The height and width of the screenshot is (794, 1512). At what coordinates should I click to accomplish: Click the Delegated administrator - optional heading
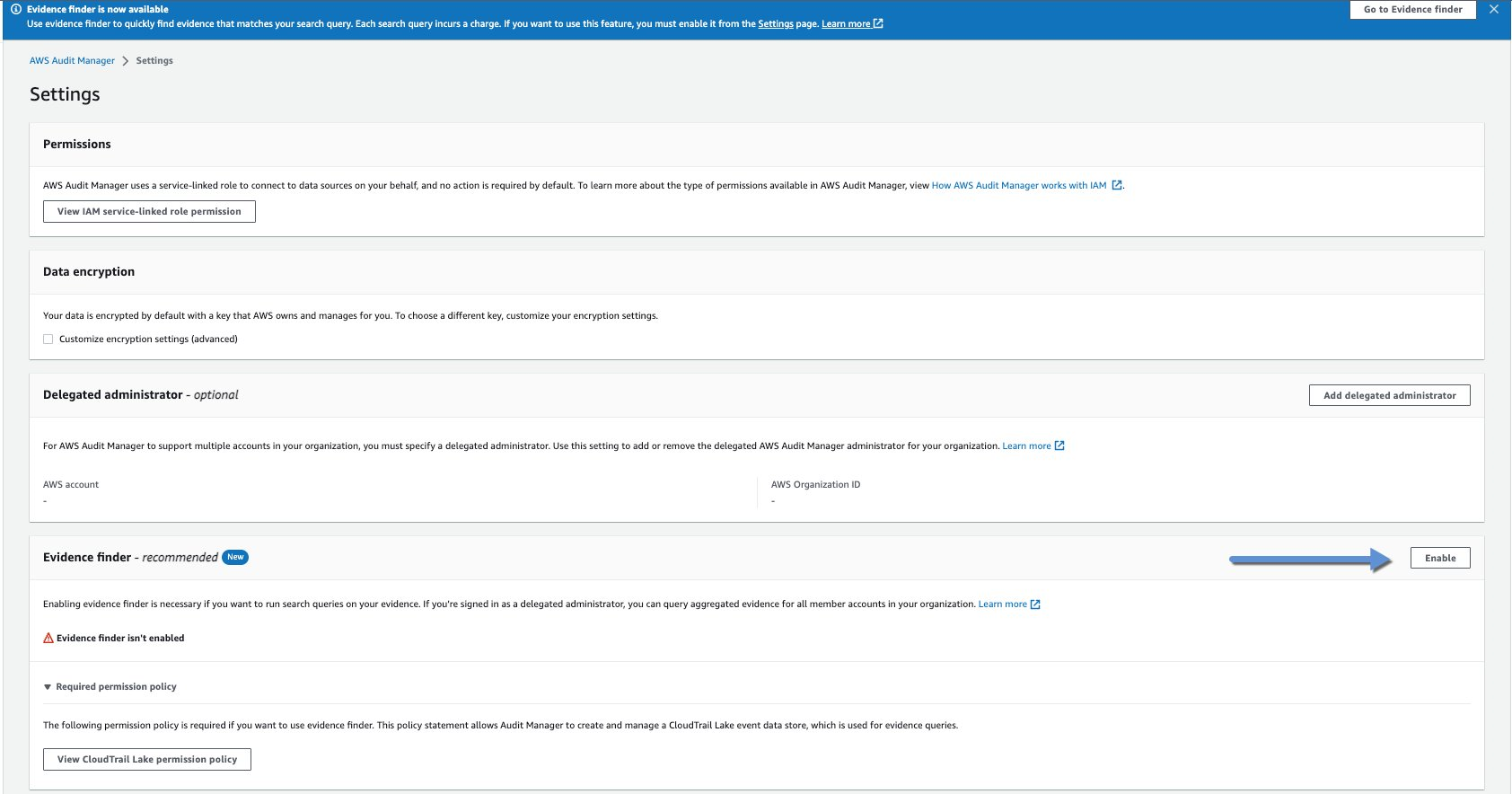(141, 395)
